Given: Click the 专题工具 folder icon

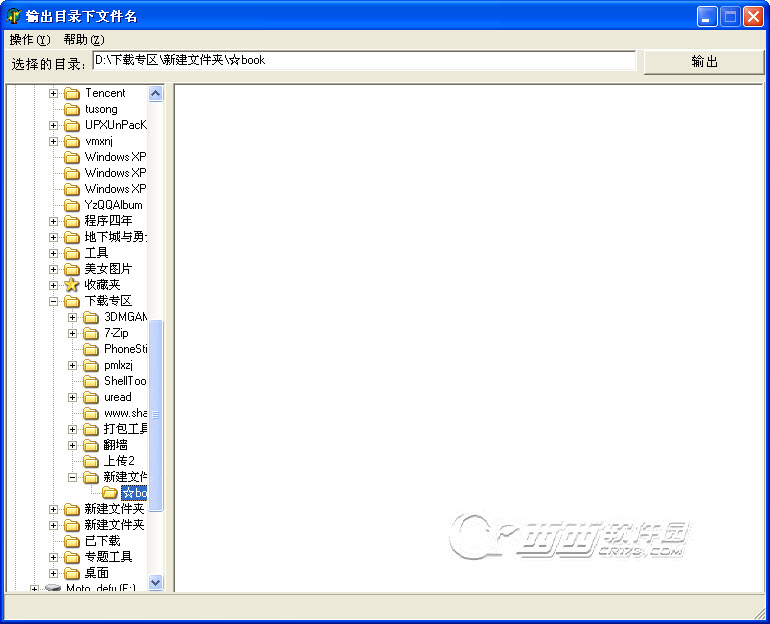Looking at the screenshot, I should (72, 557).
